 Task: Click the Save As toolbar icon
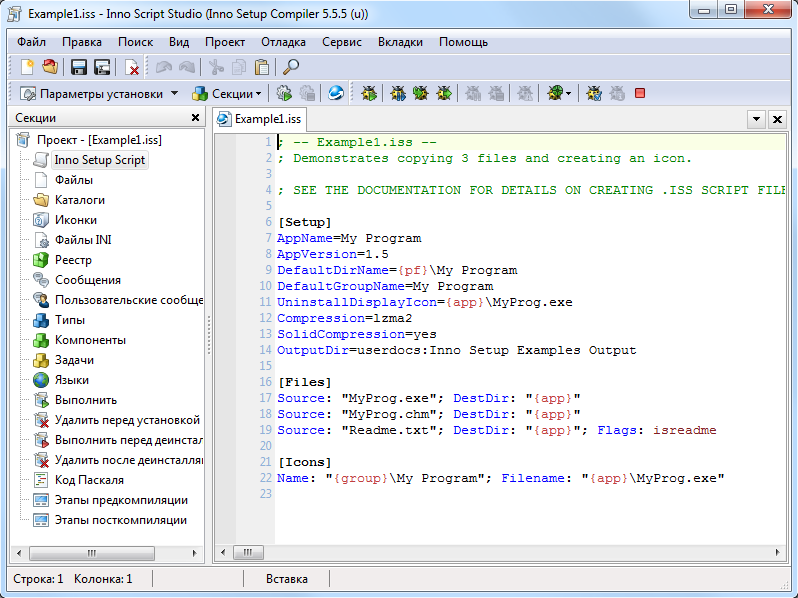[x=102, y=67]
